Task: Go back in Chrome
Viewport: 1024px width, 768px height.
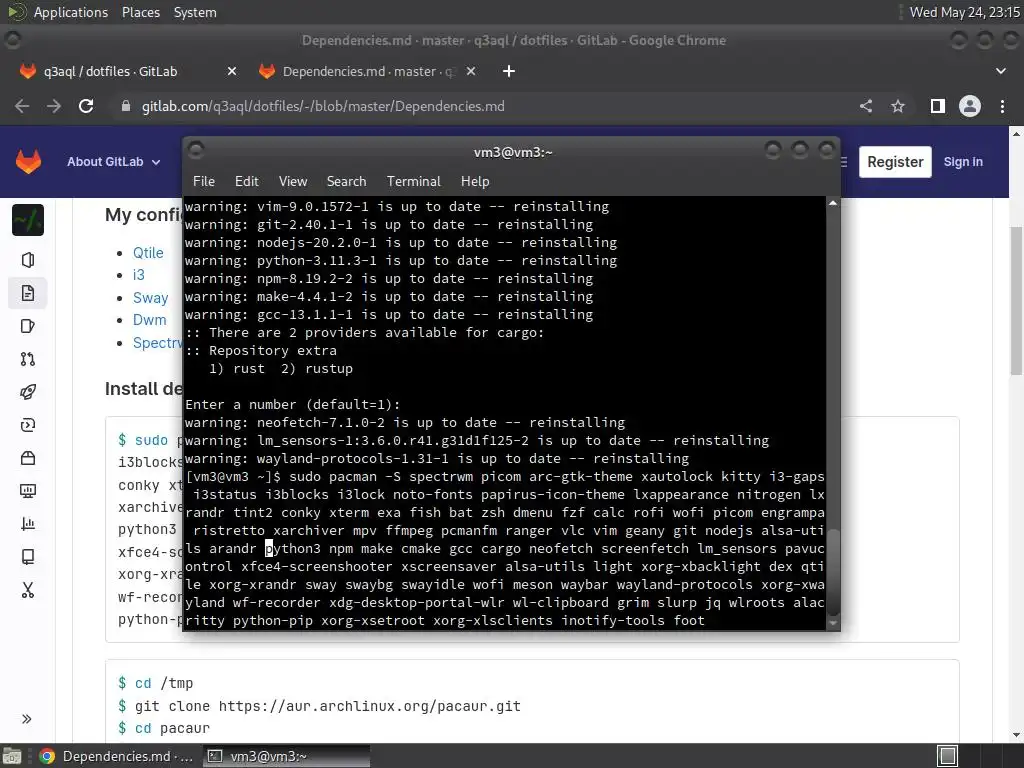Action: tap(22, 106)
